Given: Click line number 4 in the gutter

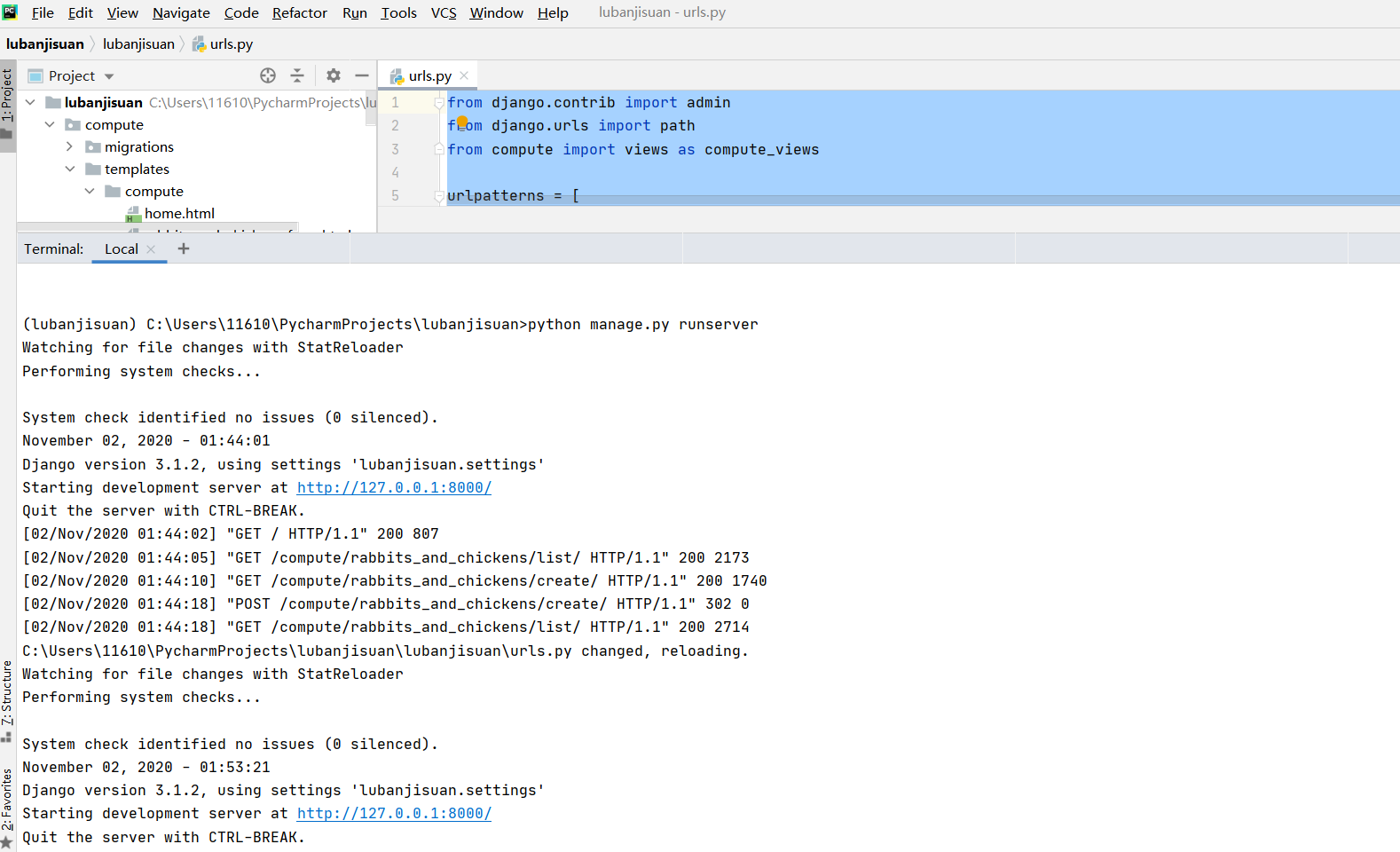Looking at the screenshot, I should tap(395, 172).
